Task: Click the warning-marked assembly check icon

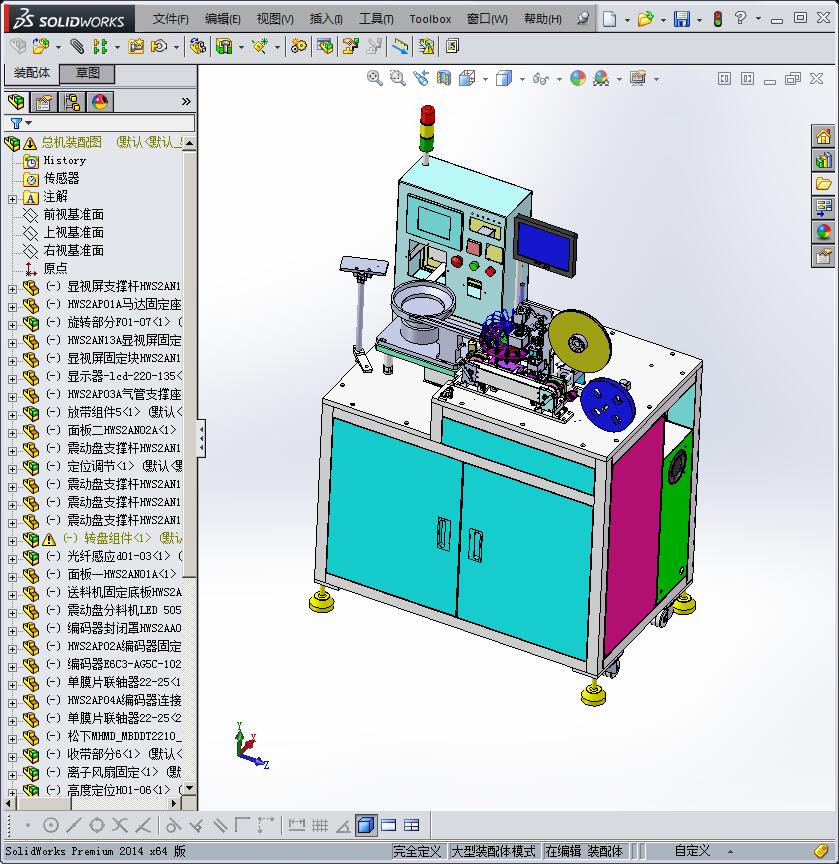Action: [426, 46]
